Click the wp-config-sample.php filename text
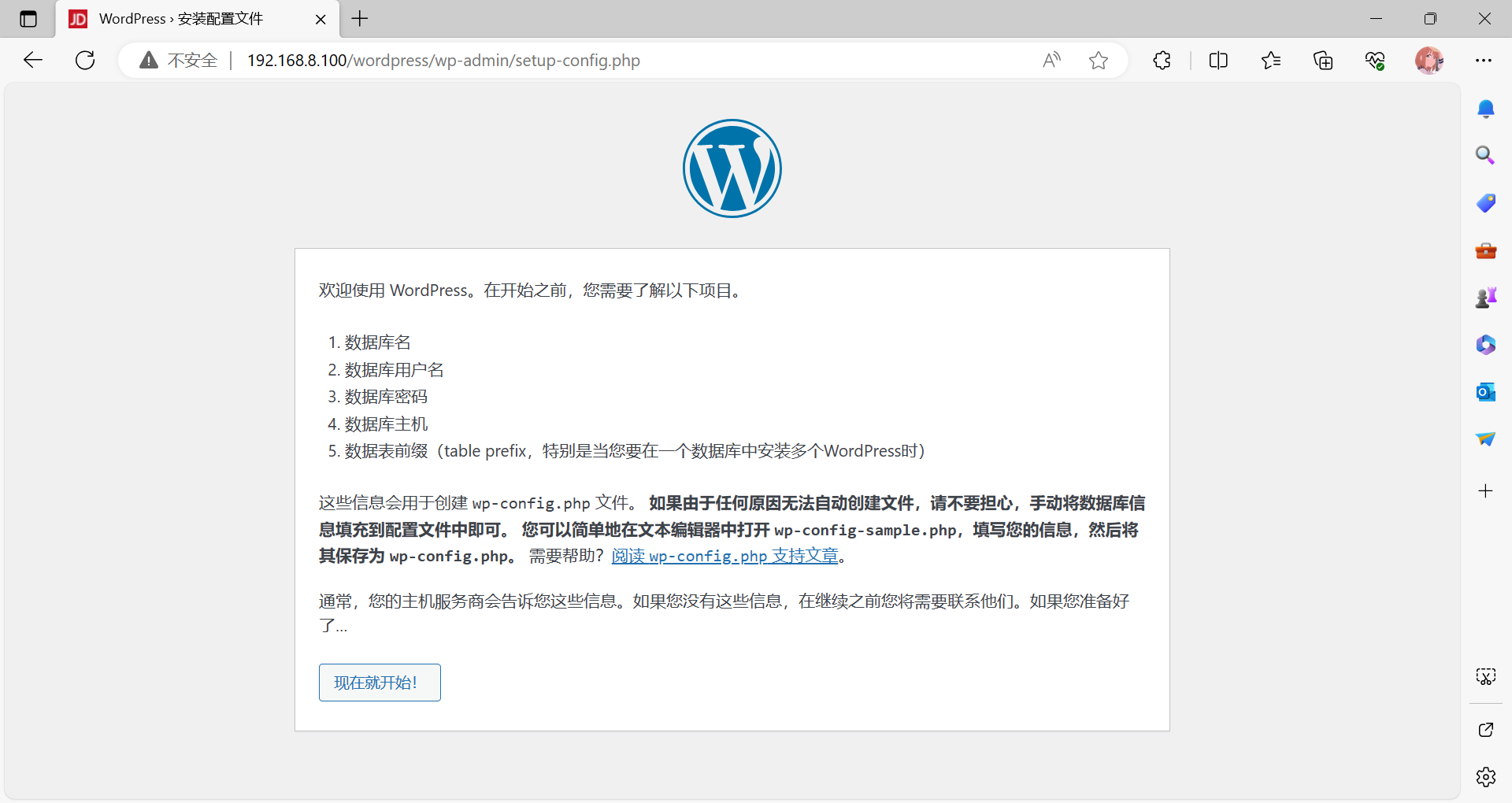The image size is (1512, 803). (865, 530)
